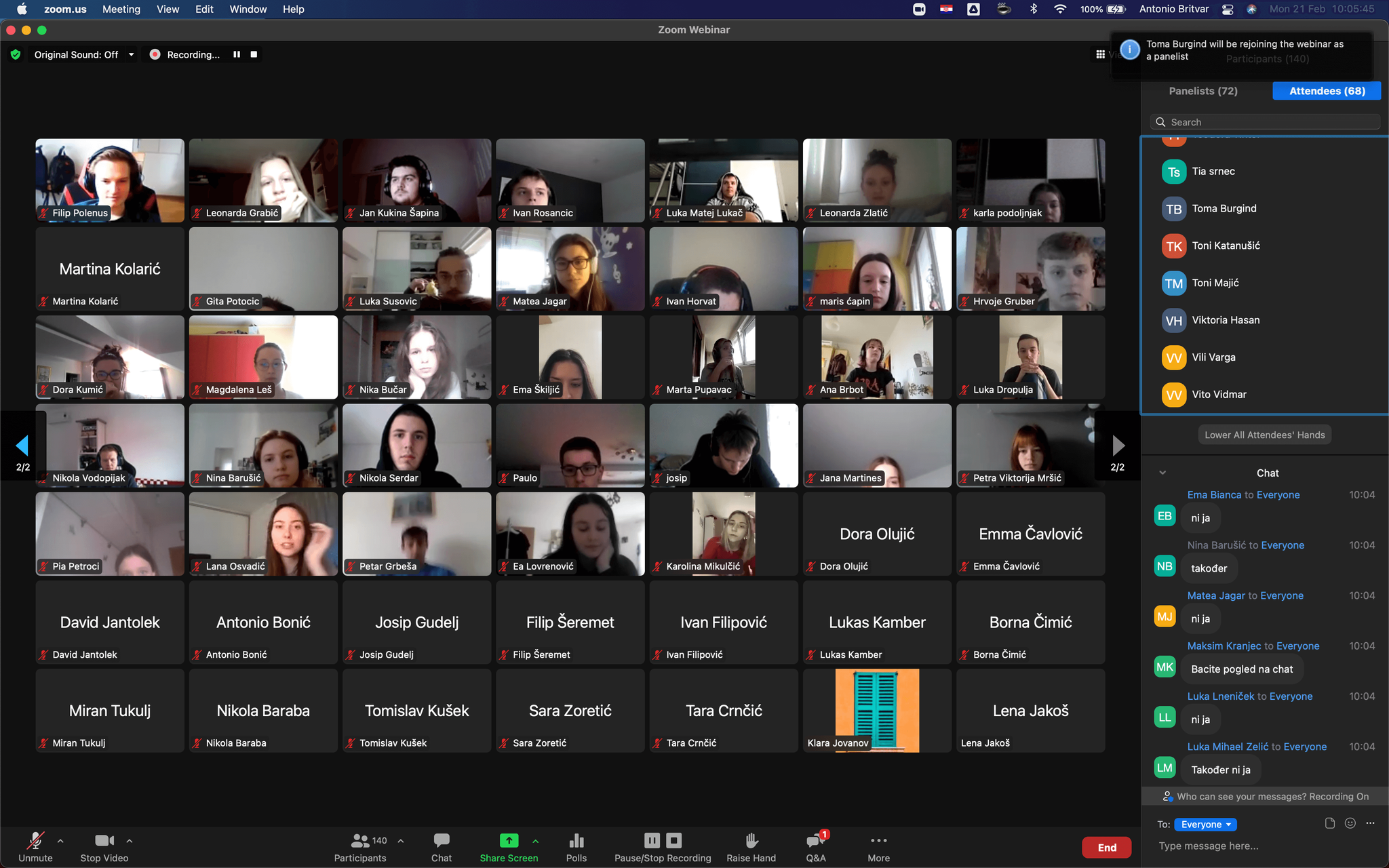Expand Share Screen options caret

pyautogui.click(x=536, y=841)
